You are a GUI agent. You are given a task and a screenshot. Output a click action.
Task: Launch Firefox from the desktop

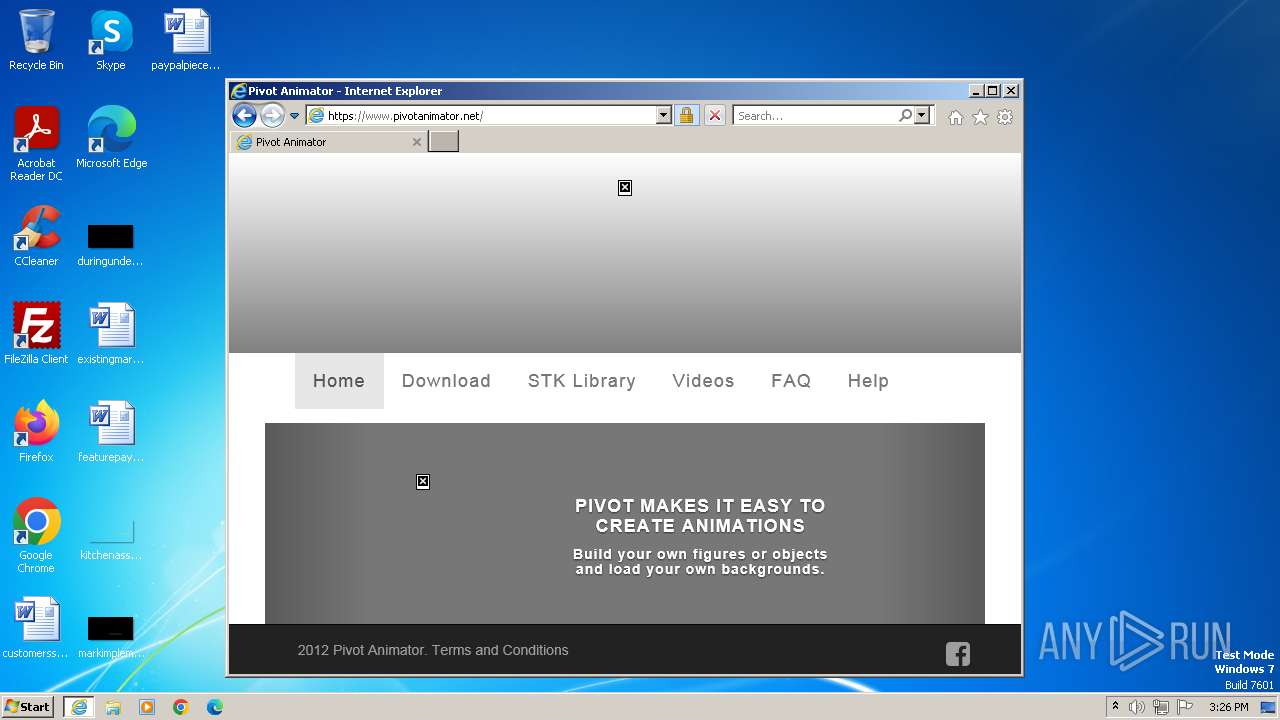click(x=36, y=433)
